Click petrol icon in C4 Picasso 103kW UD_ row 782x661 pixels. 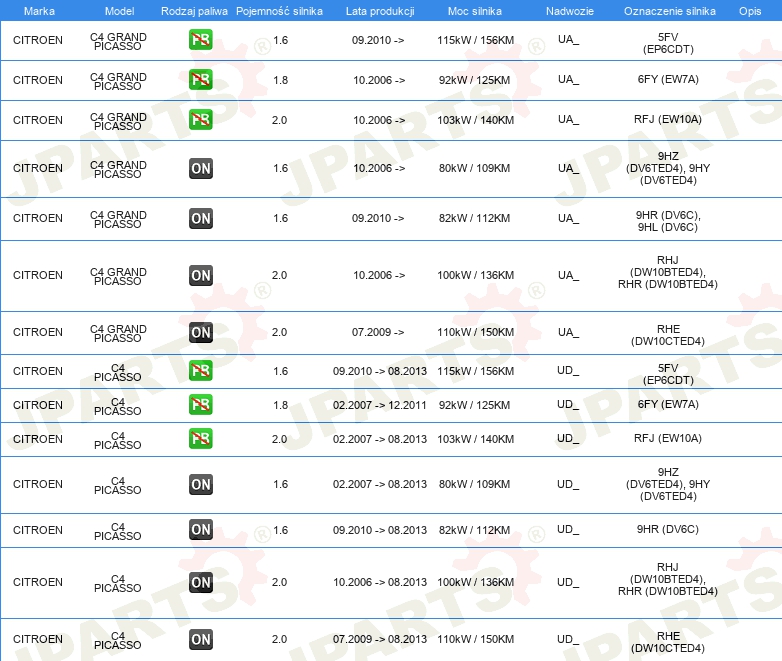pos(200,439)
